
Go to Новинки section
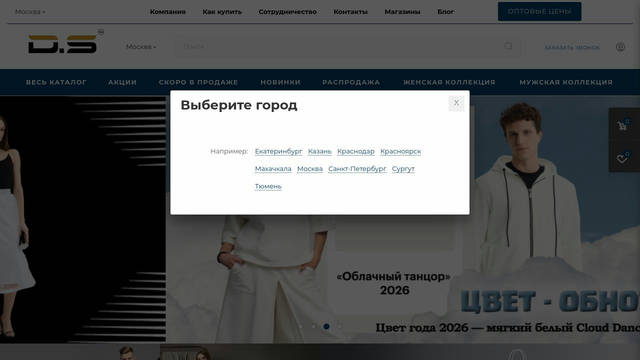click(280, 82)
